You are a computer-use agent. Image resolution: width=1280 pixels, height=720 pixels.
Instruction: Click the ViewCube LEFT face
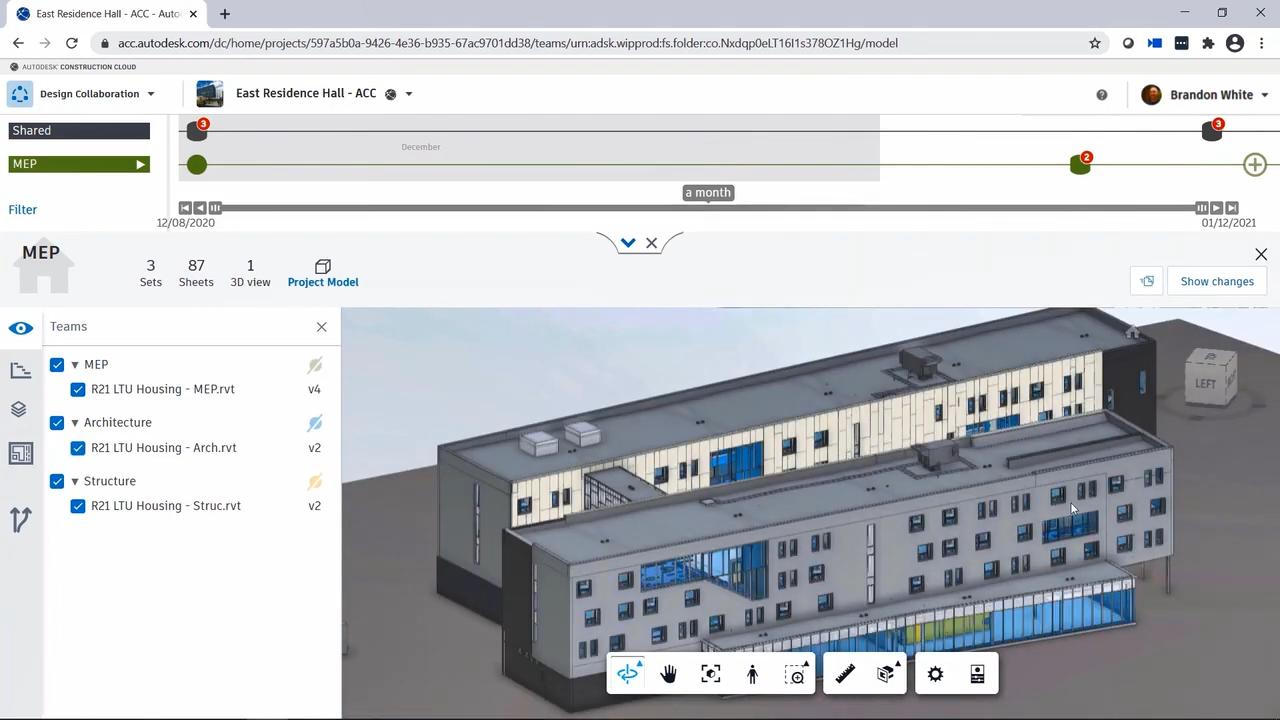pos(1206,383)
